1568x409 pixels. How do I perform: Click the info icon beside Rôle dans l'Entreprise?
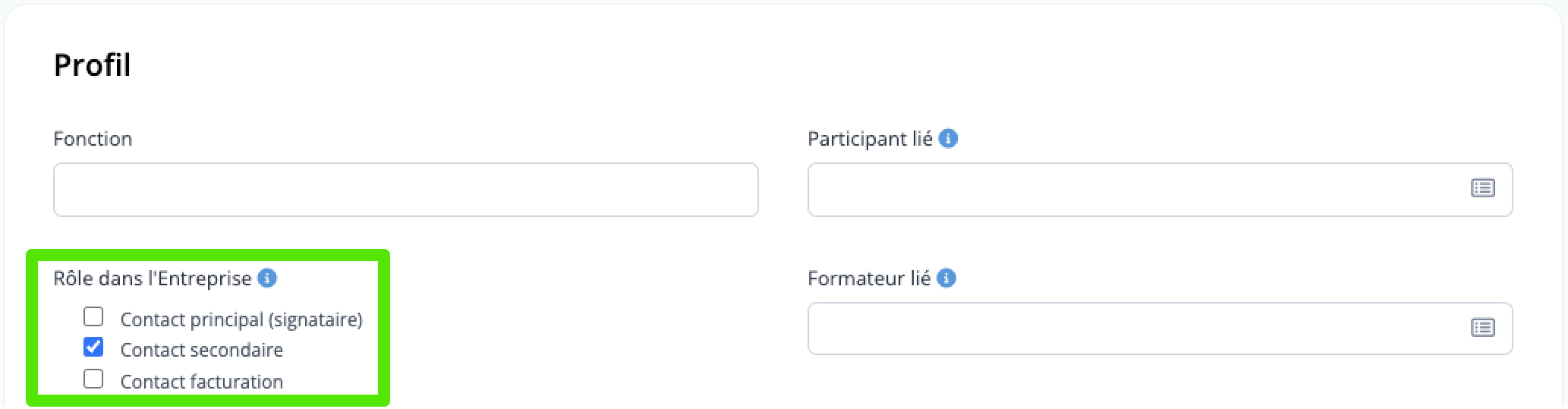(x=267, y=278)
